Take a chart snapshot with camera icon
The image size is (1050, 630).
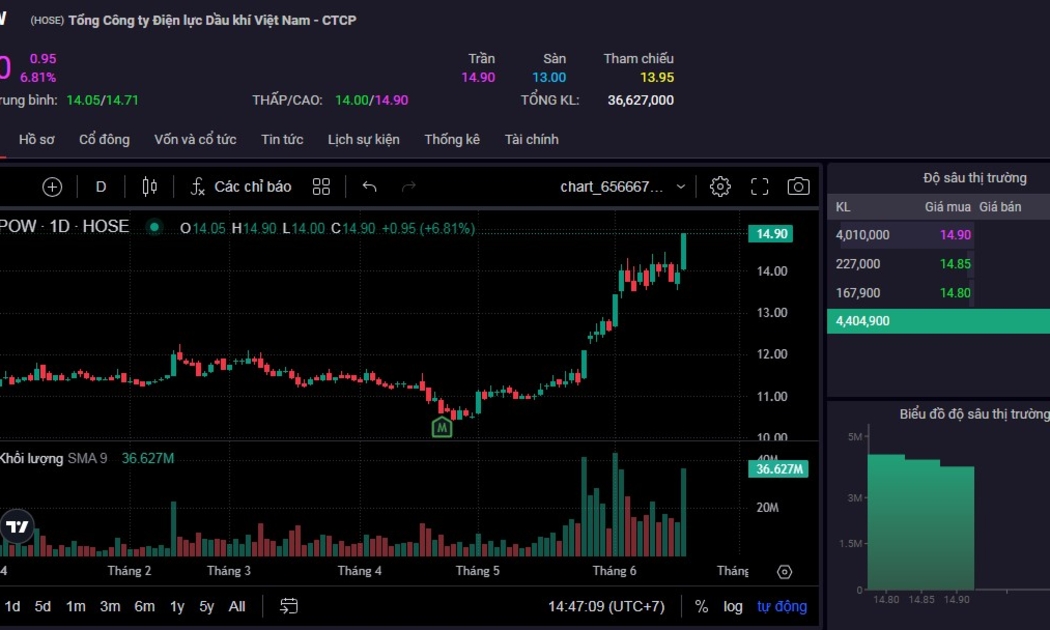pyautogui.click(x=798, y=187)
